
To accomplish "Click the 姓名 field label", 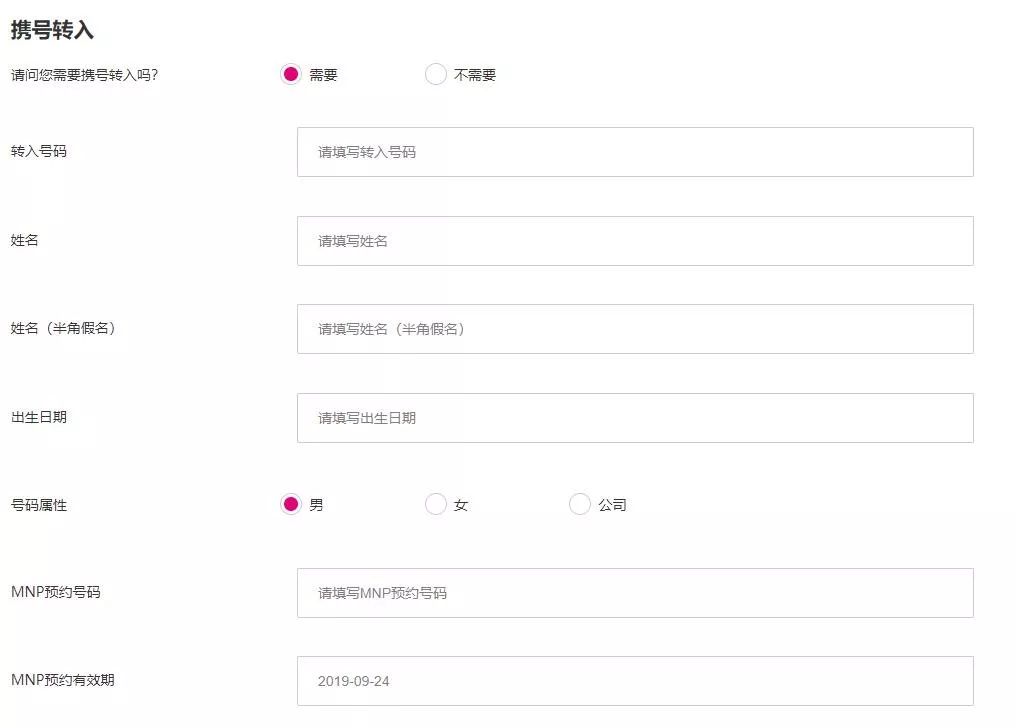I will [22, 240].
